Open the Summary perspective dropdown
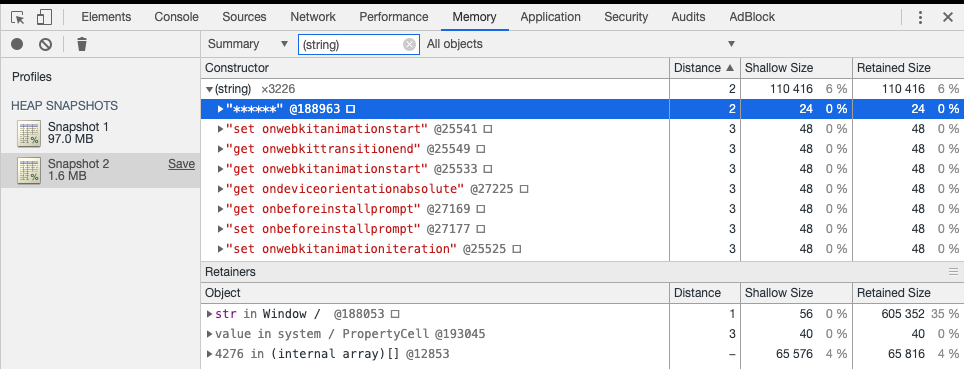The image size is (964, 369). point(248,44)
